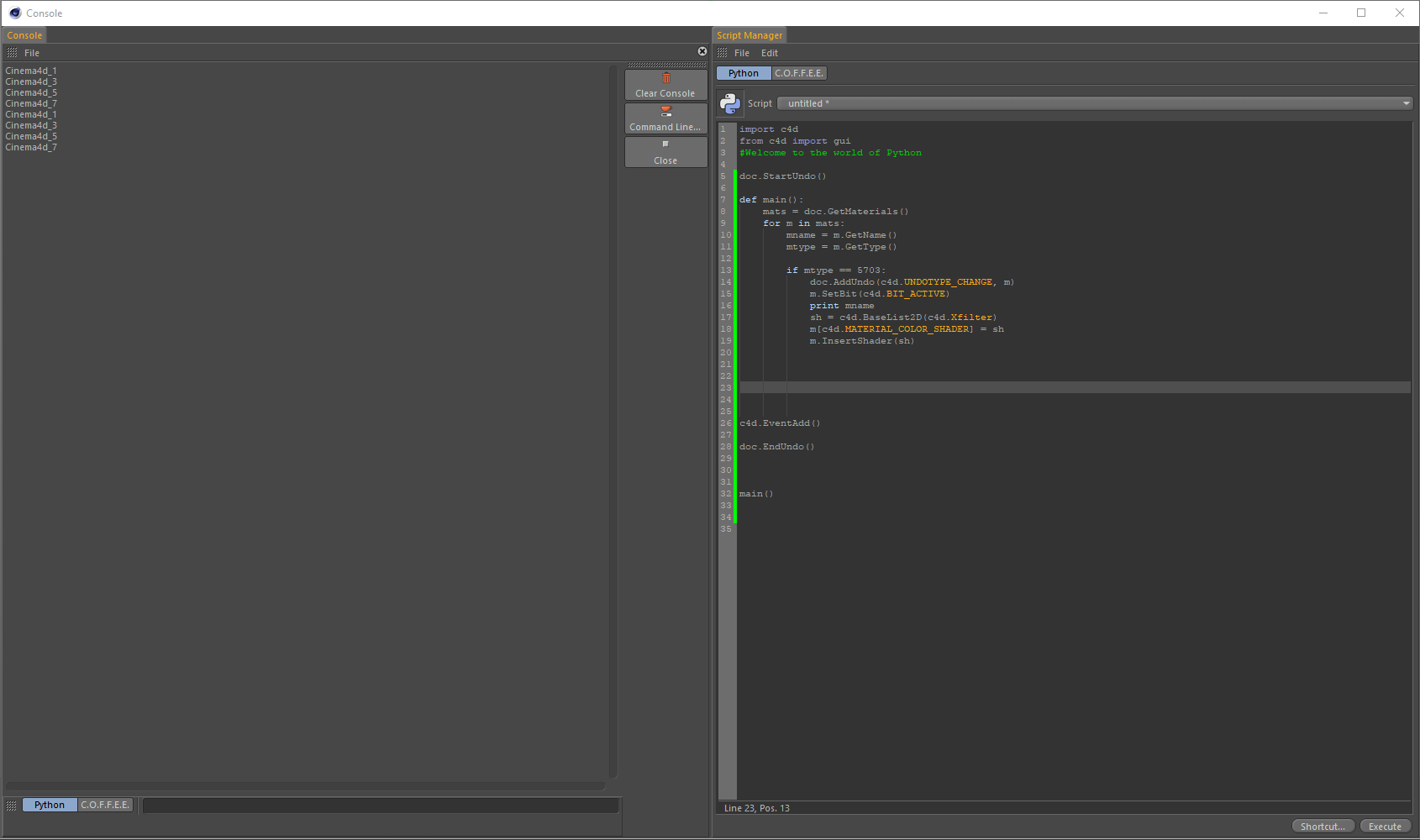Open the Shortcut... dialog
This screenshot has height=840, width=1420.
[1323, 826]
